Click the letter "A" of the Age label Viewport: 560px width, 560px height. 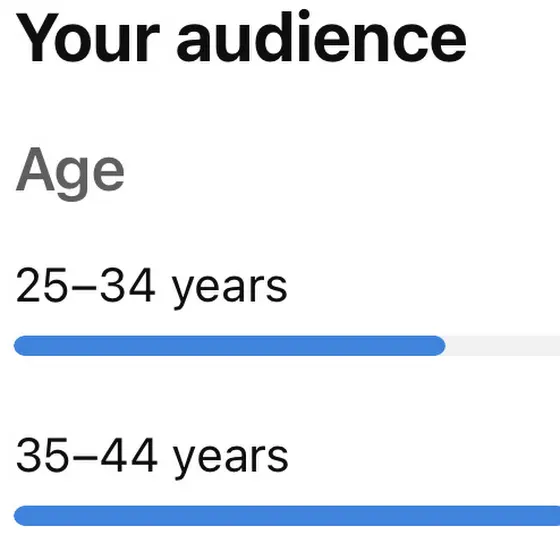tap(36, 169)
